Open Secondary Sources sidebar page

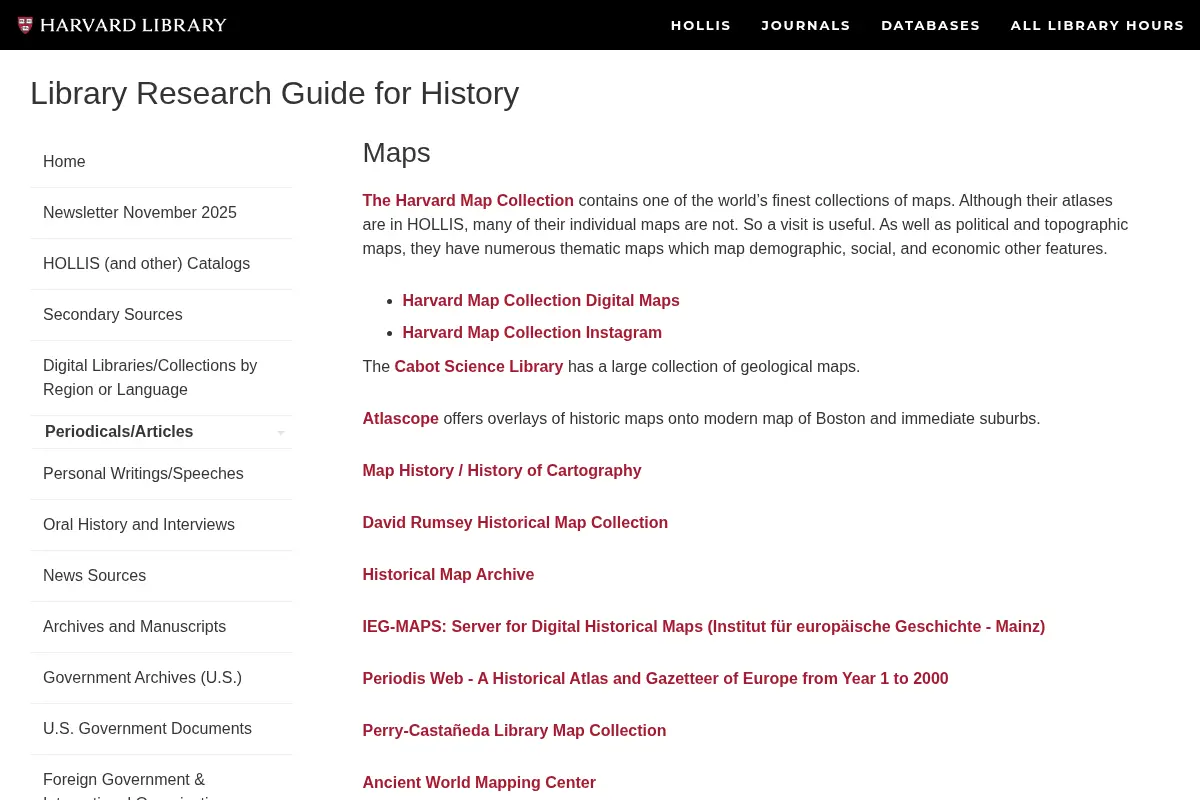point(161,315)
